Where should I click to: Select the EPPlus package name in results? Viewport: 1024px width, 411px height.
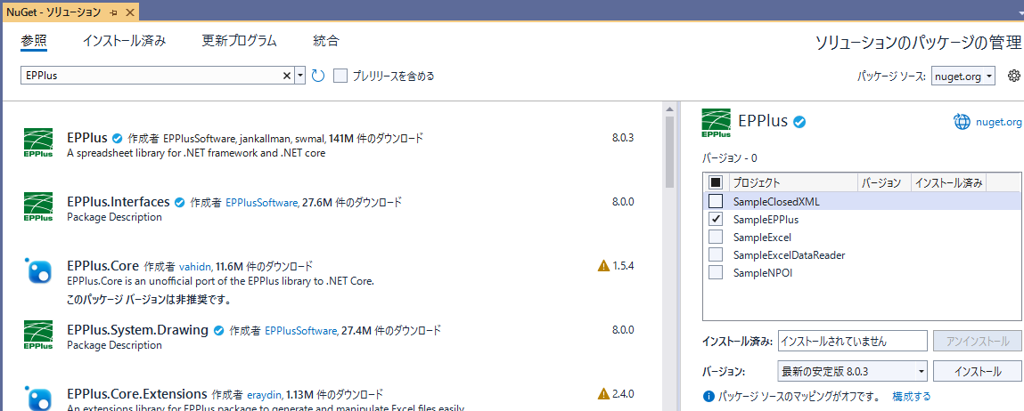click(87, 139)
